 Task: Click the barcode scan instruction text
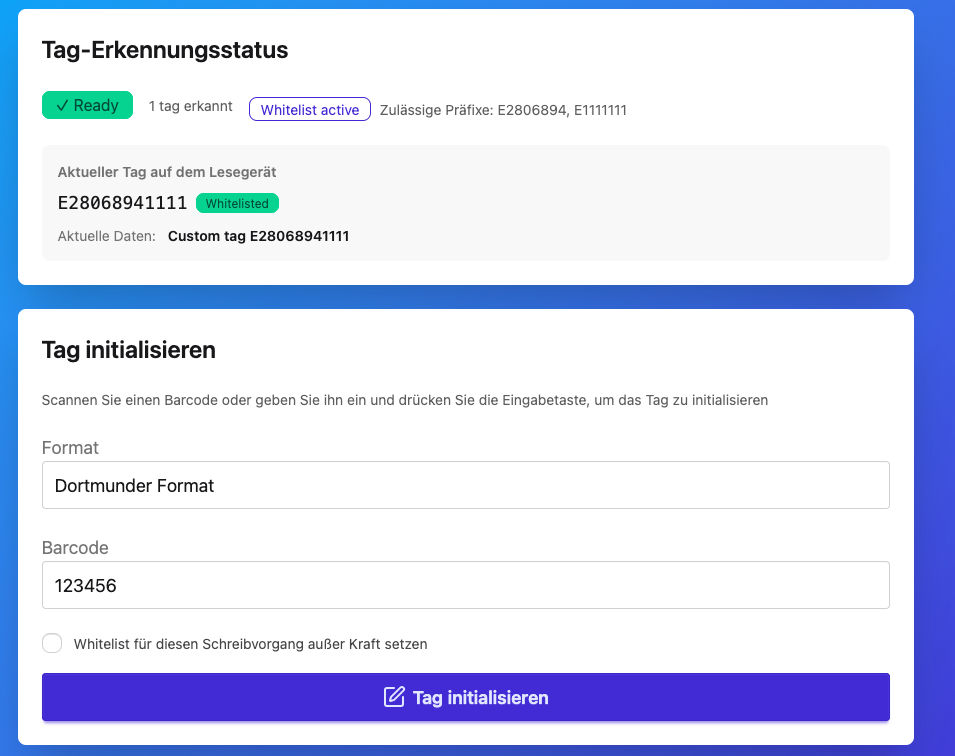point(404,400)
